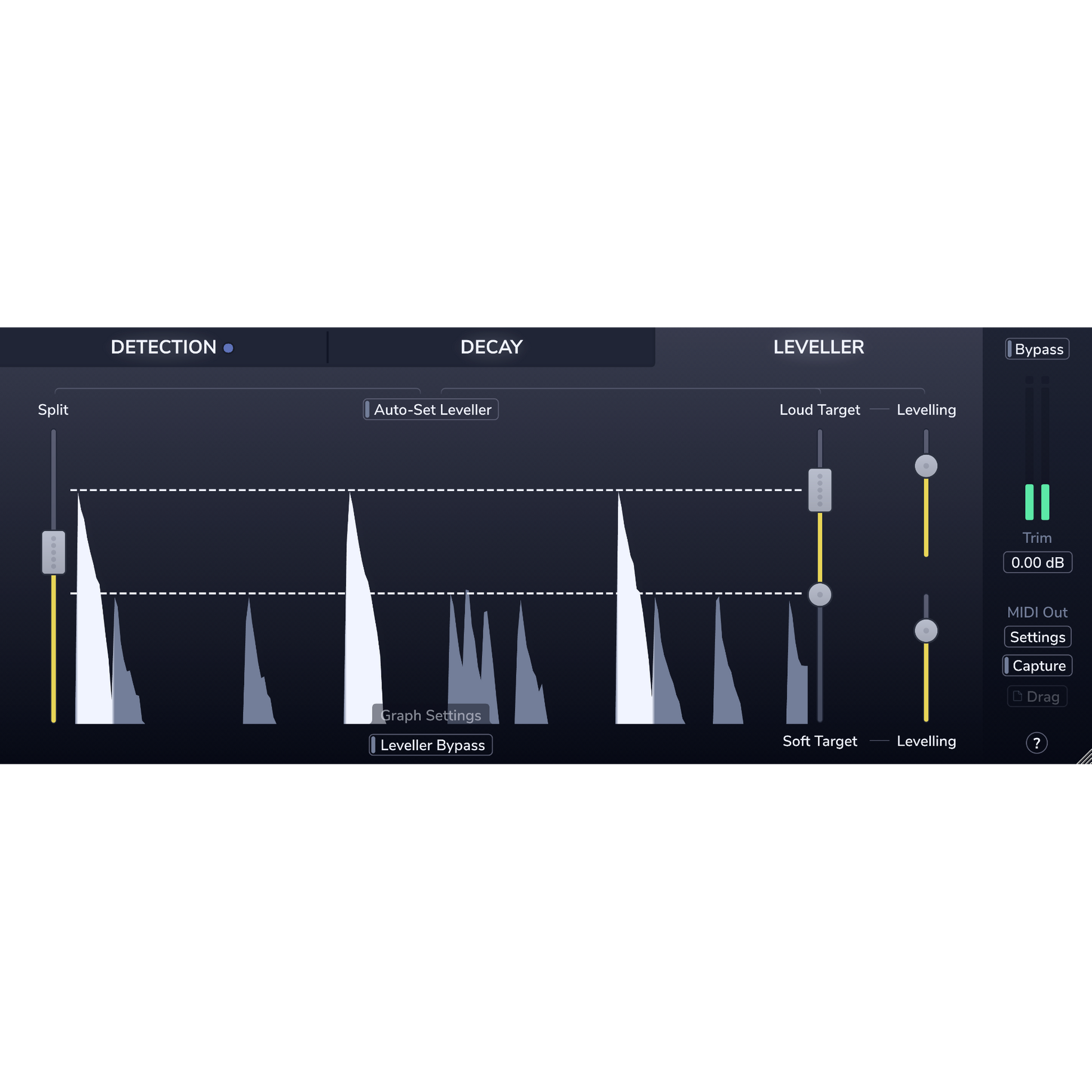1092x1092 pixels.
Task: Click the Split slider handle
Action: point(54,552)
